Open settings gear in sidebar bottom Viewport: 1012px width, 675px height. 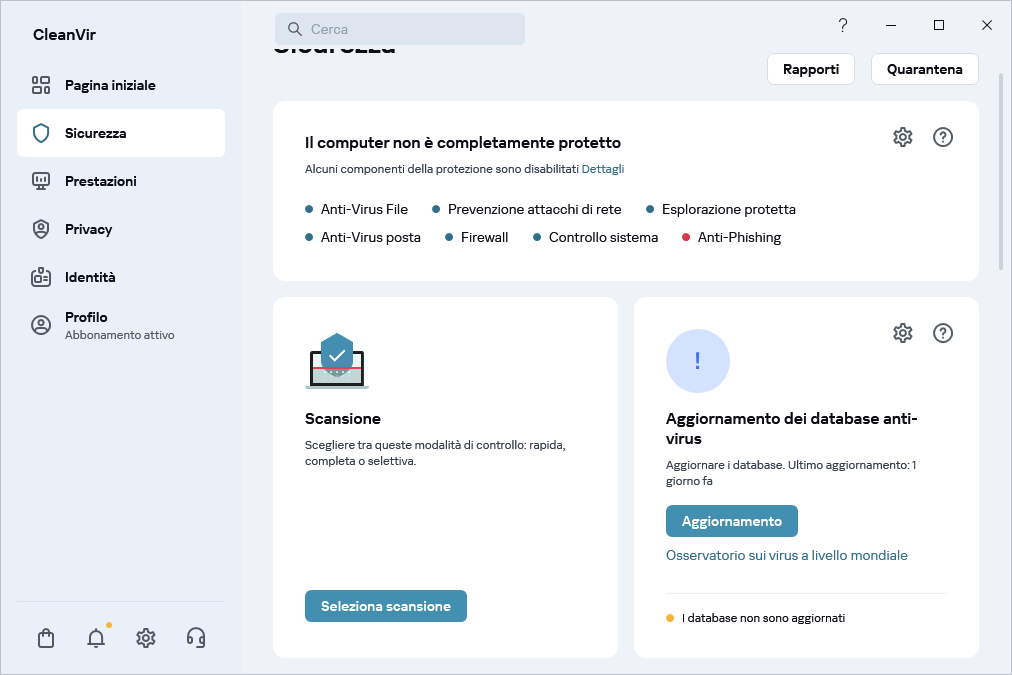(146, 638)
